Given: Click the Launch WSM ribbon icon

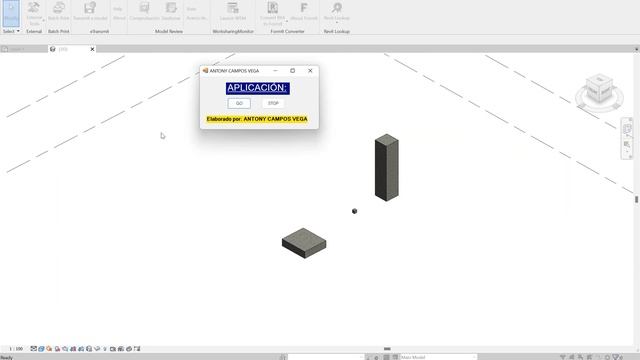Looking at the screenshot, I should click(x=233, y=11).
